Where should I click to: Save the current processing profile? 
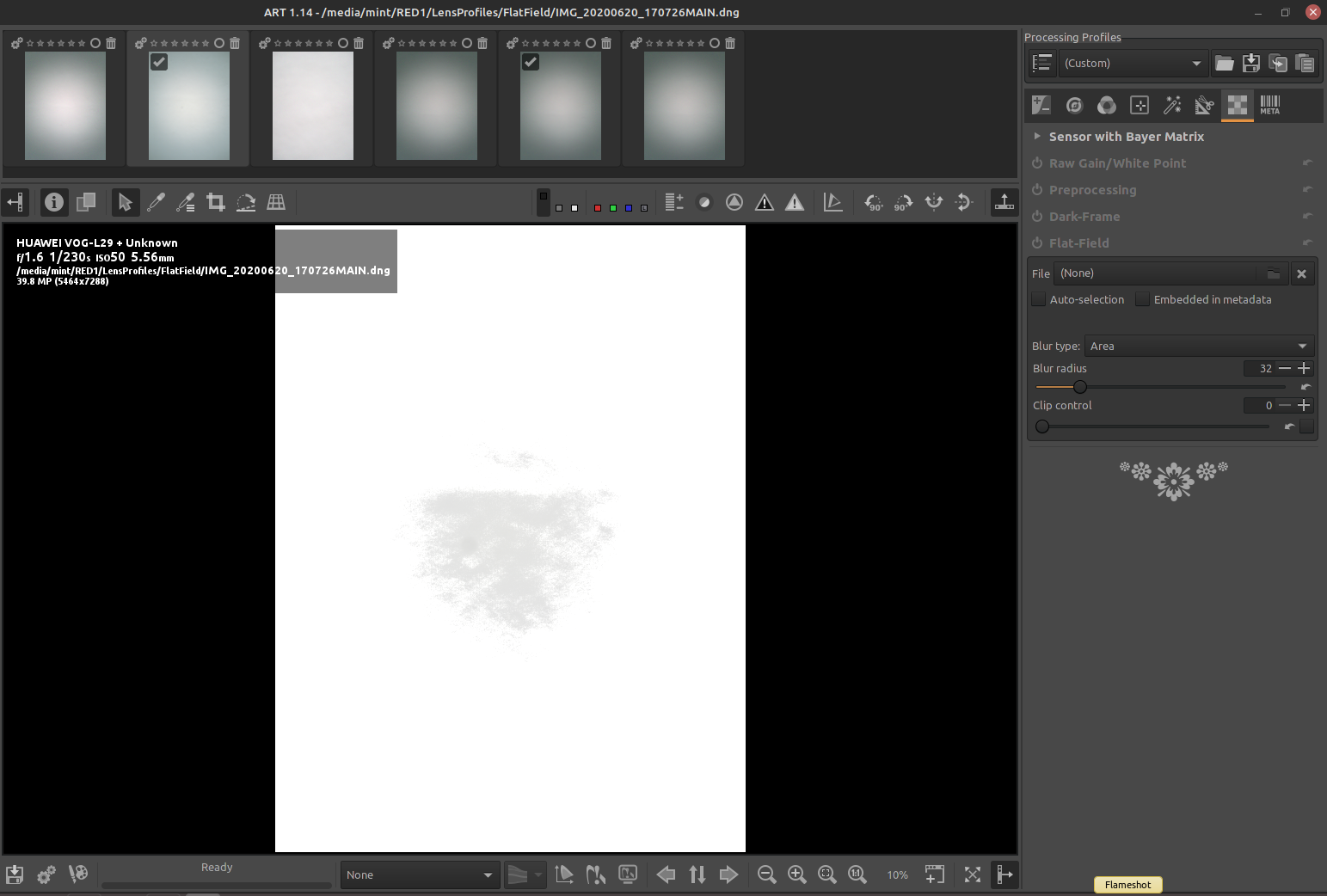point(1251,63)
